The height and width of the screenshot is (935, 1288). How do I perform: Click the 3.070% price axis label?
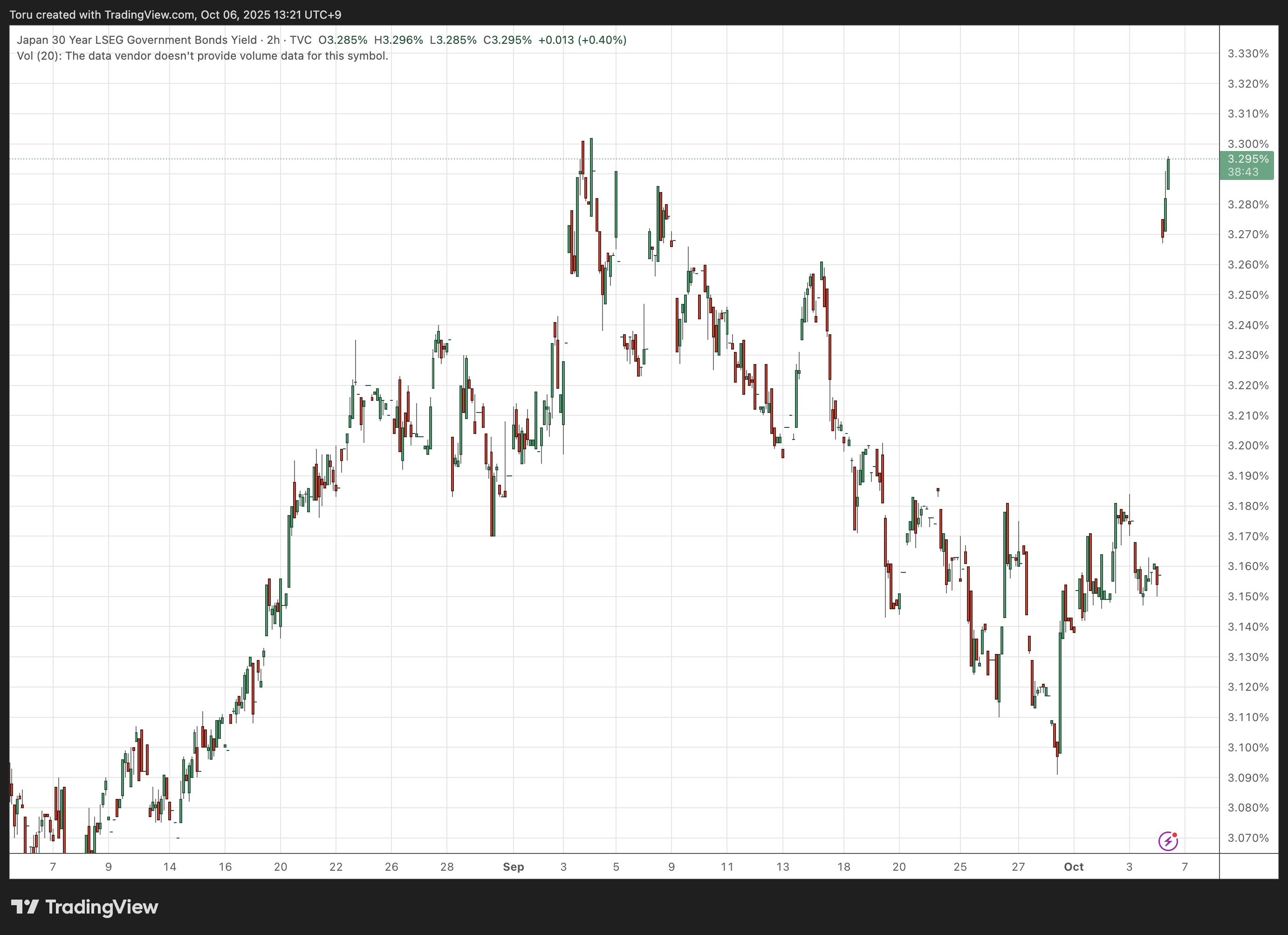[1247, 838]
